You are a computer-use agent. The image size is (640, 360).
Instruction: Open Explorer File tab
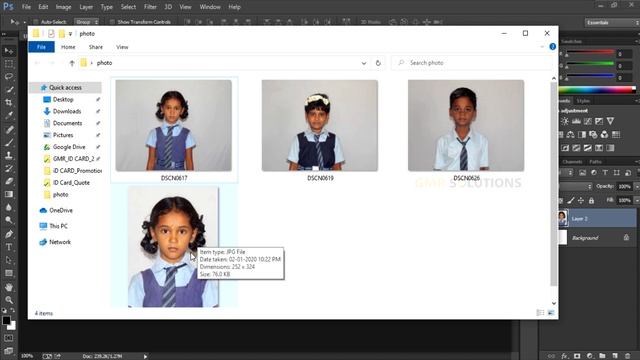[x=41, y=47]
